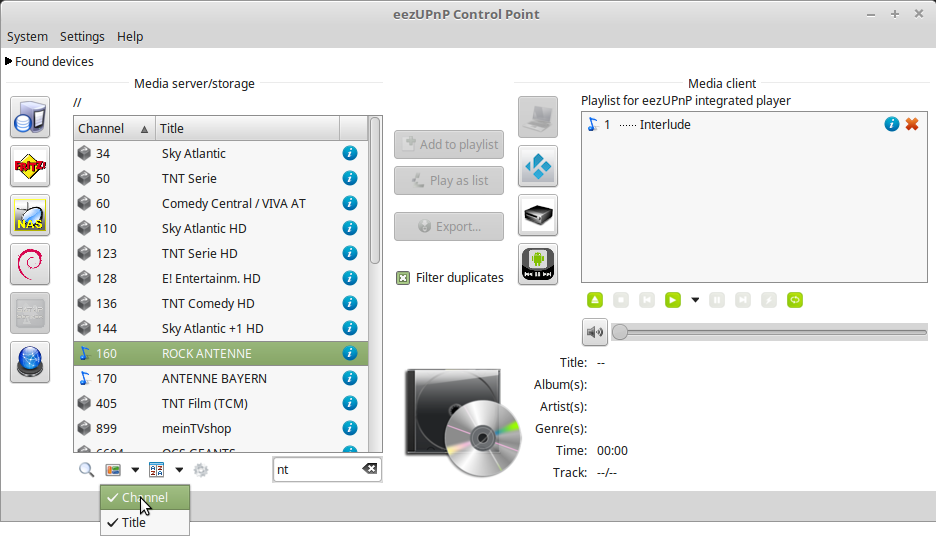Mute the volume speaker button

coord(595,332)
